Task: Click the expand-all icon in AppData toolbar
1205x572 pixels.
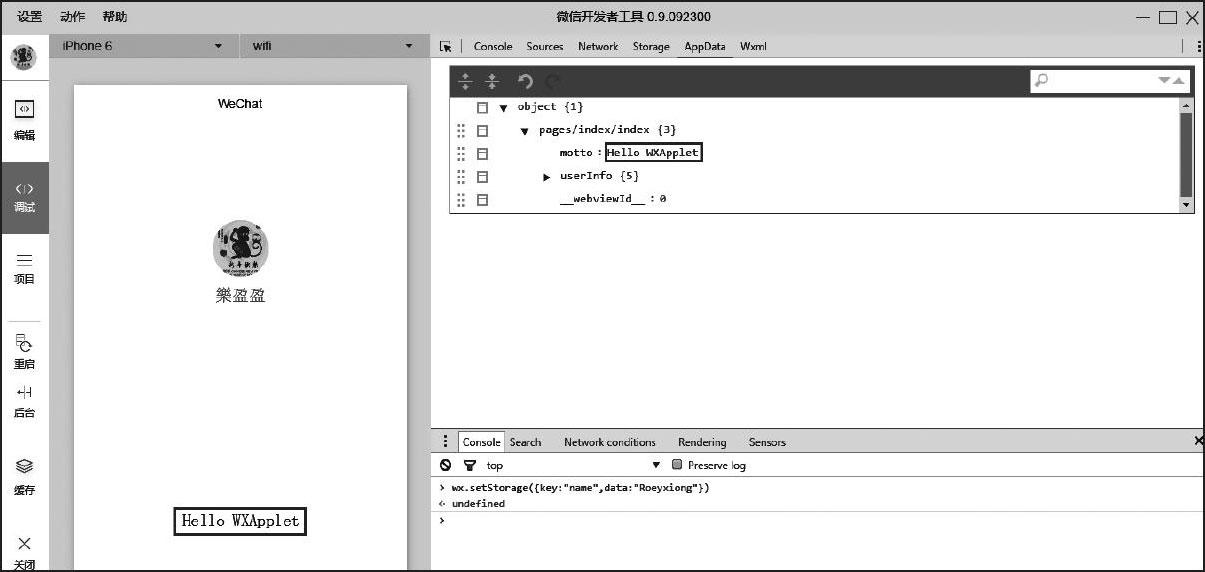Action: click(465, 81)
